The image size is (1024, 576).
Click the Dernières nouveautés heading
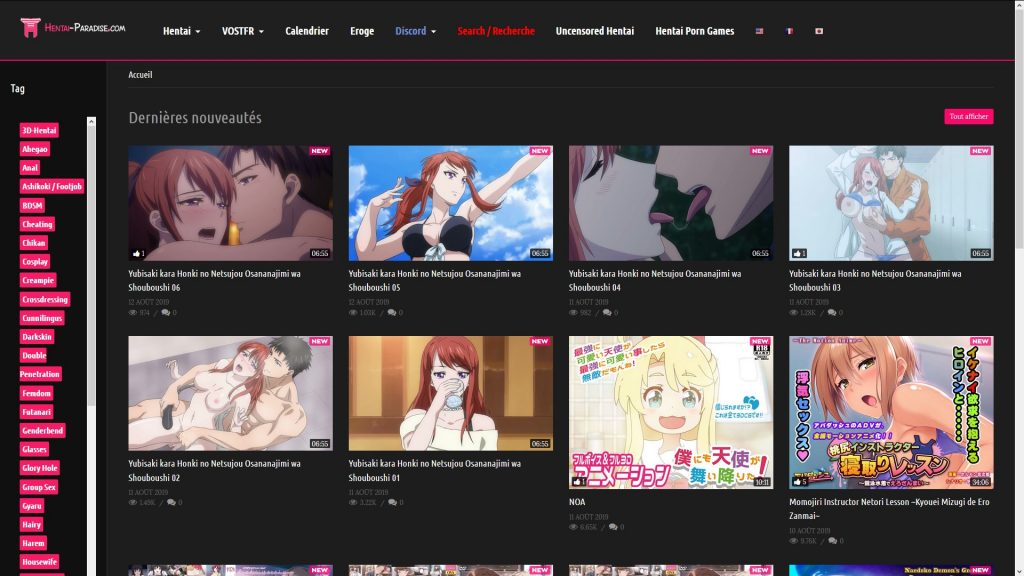(x=195, y=118)
